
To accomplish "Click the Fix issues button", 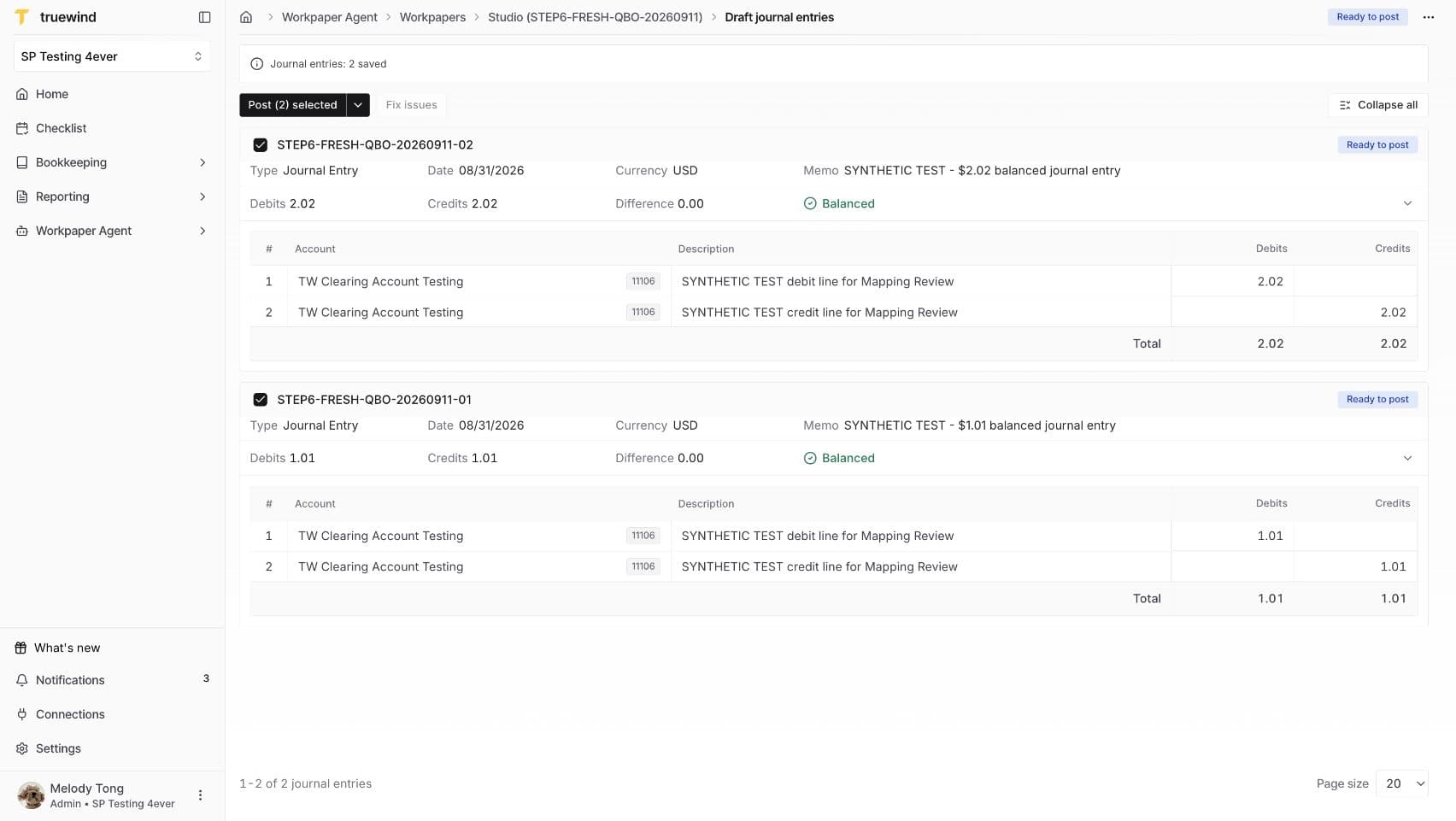I will 411,105.
